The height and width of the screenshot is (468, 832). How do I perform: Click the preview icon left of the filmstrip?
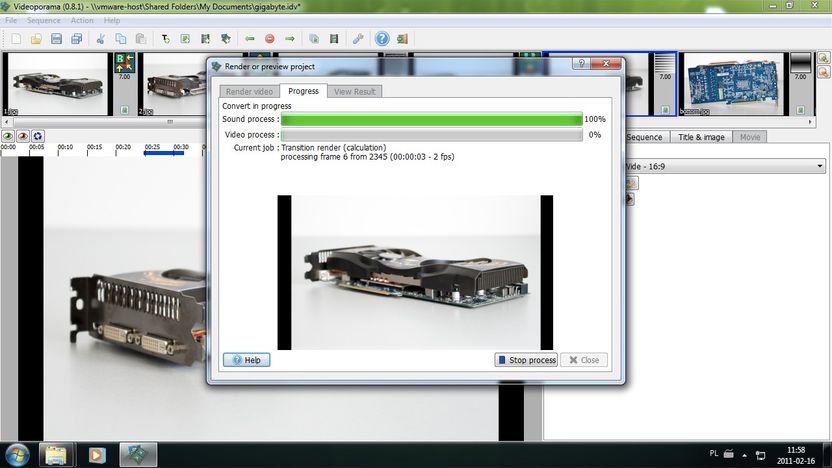314,39
